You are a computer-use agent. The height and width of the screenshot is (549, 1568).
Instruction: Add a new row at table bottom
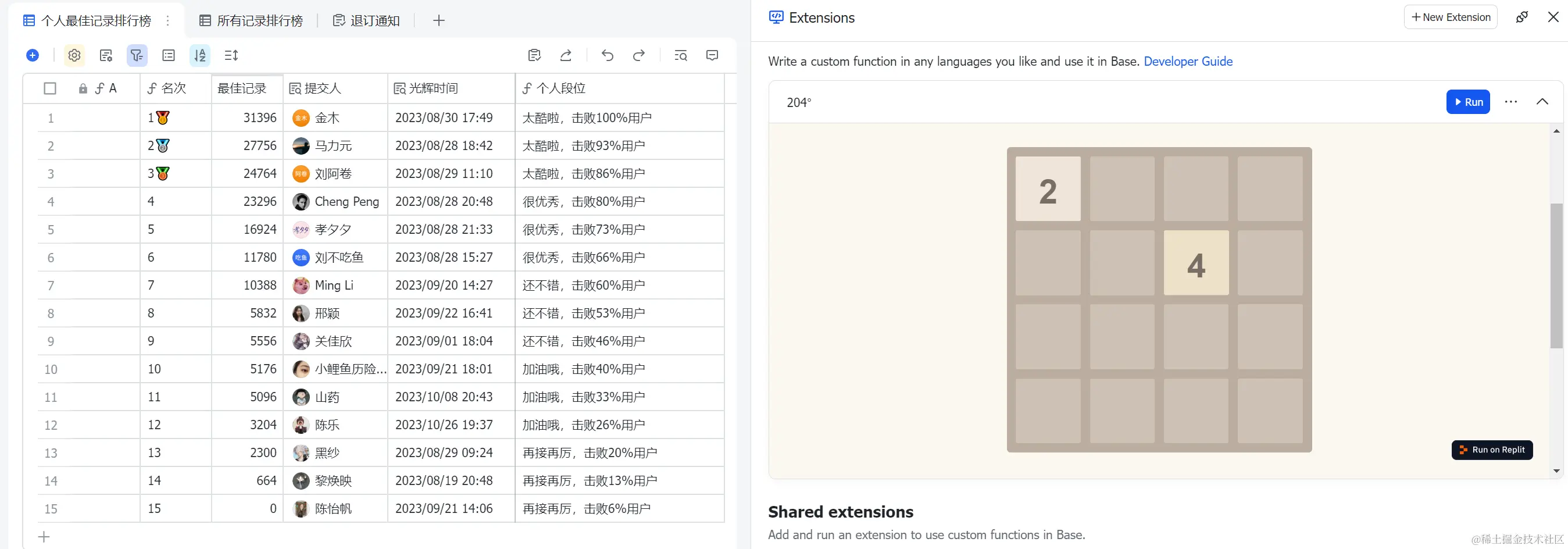(x=44, y=537)
